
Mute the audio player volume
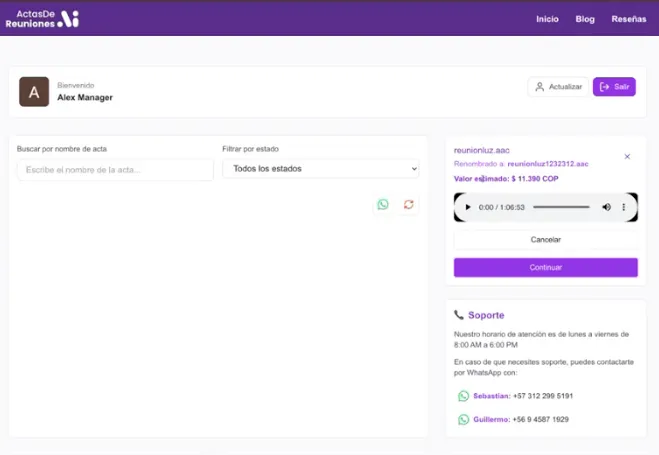(606, 207)
